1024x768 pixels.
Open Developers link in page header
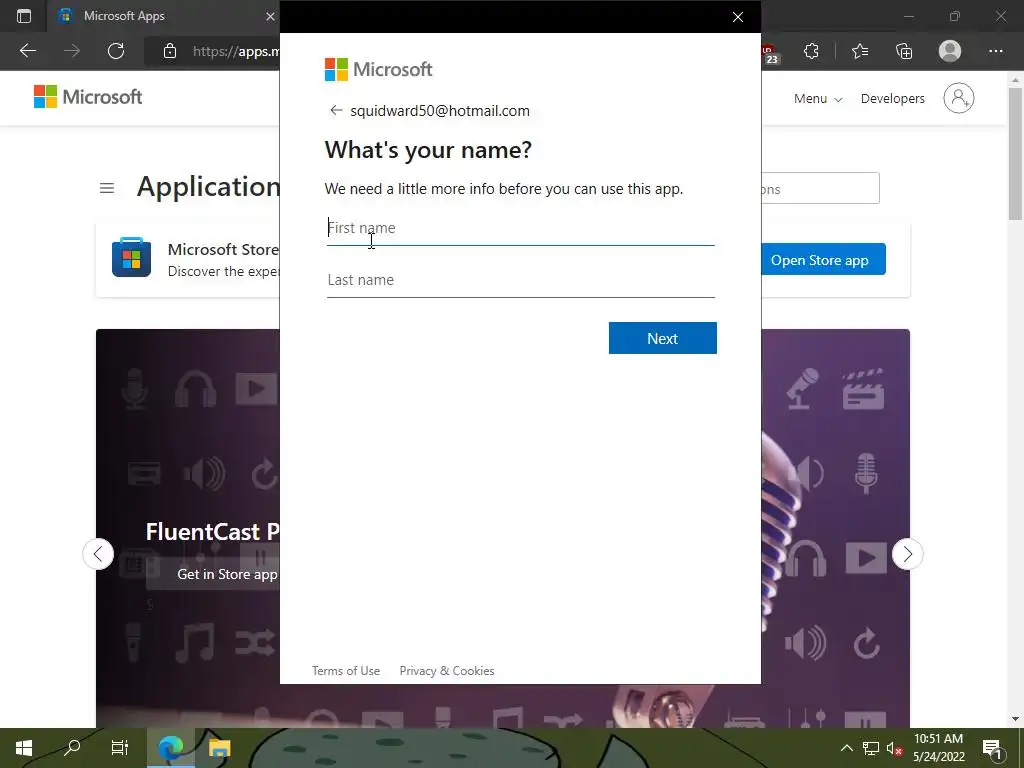coord(893,99)
